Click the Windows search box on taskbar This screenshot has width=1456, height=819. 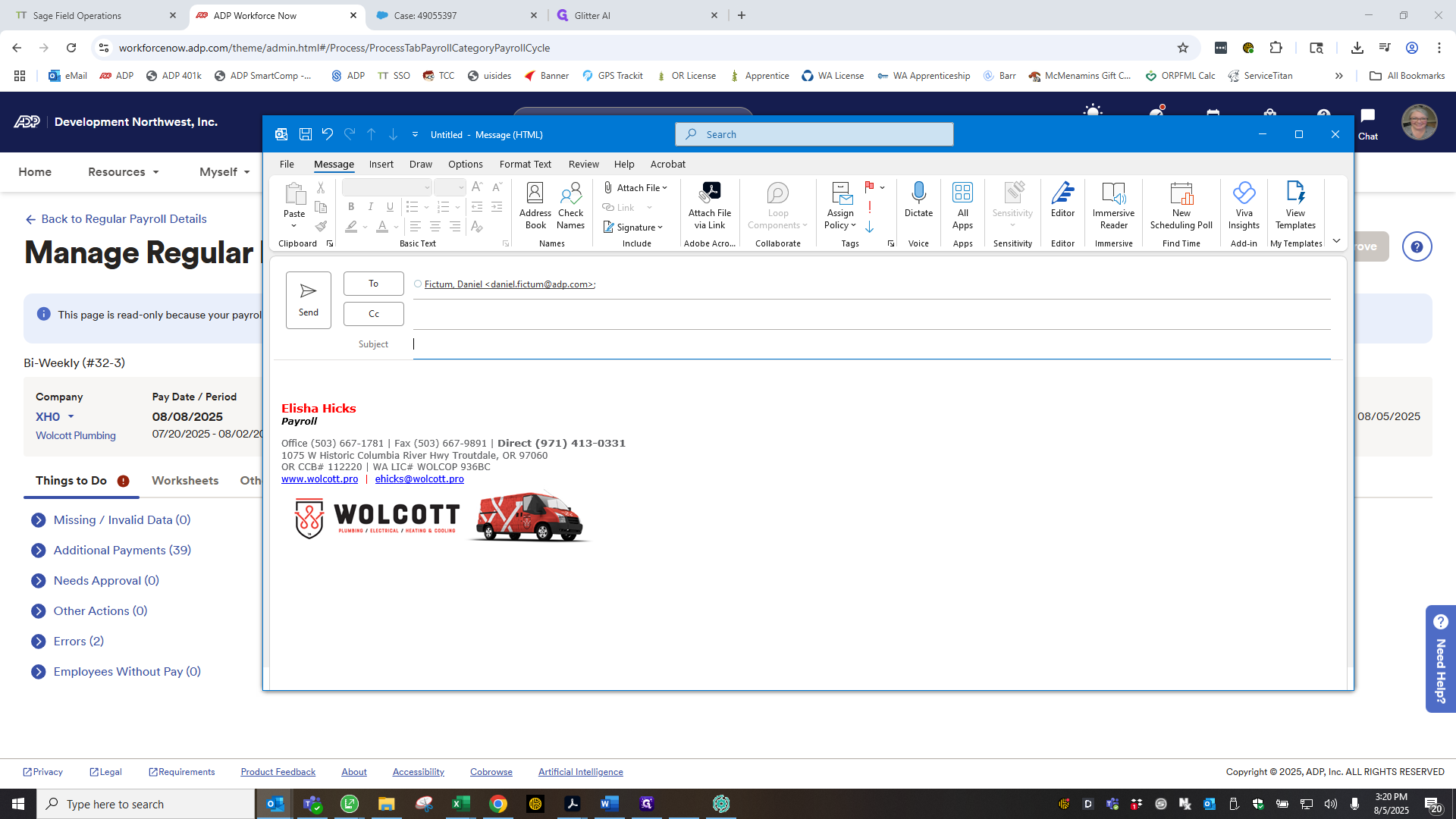(146, 804)
